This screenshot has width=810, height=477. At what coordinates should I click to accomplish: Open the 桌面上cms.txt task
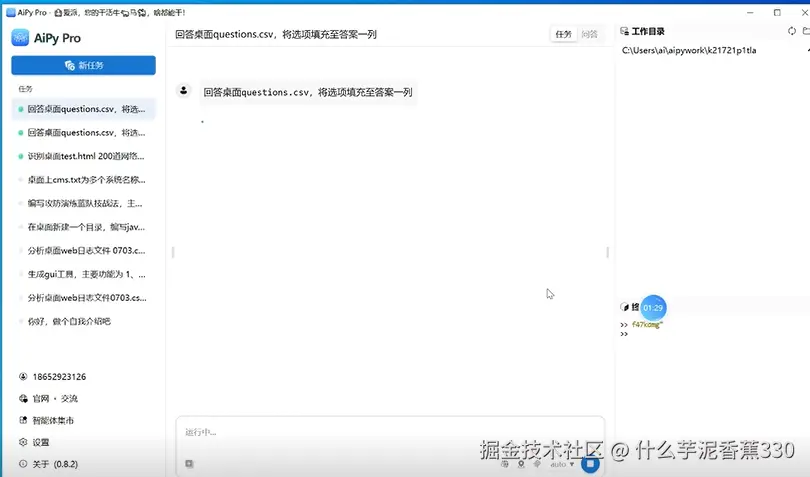pyautogui.click(x=83, y=180)
